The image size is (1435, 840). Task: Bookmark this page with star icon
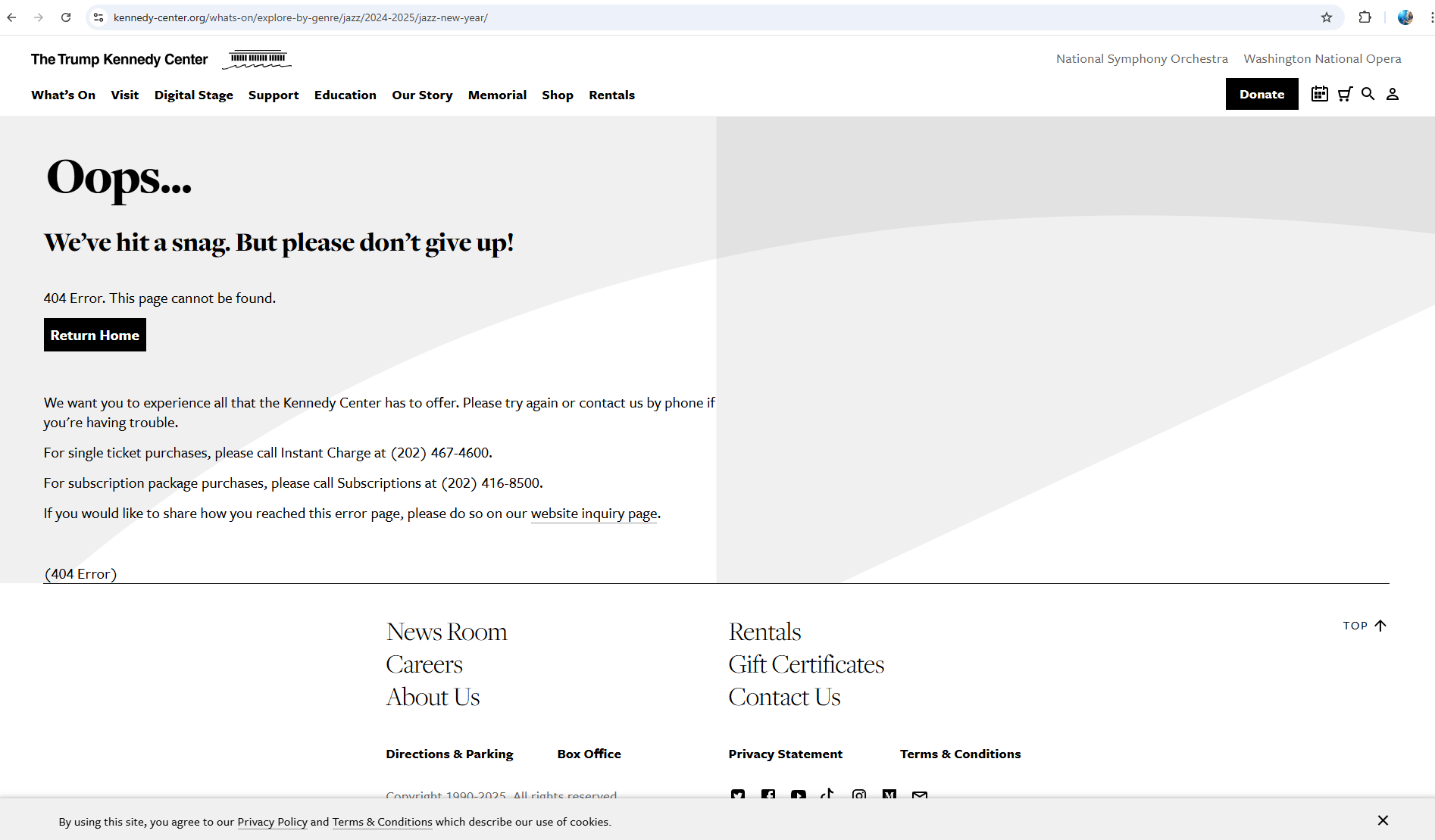click(1327, 17)
